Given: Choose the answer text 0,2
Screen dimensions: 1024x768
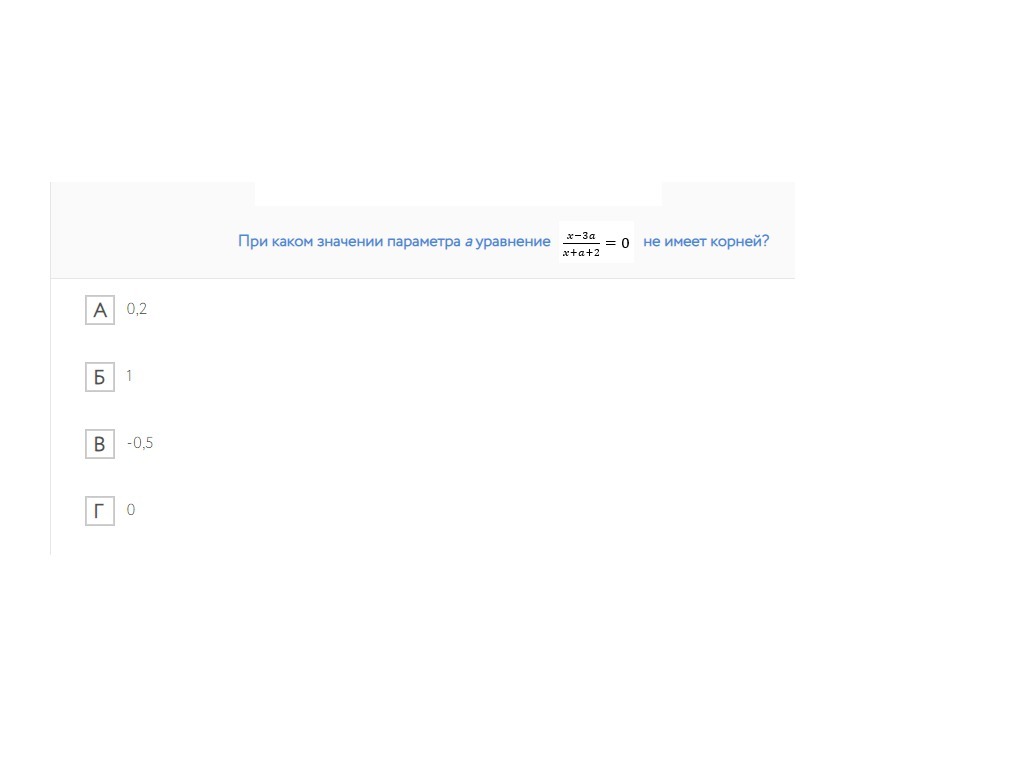Looking at the screenshot, I should [x=137, y=309].
